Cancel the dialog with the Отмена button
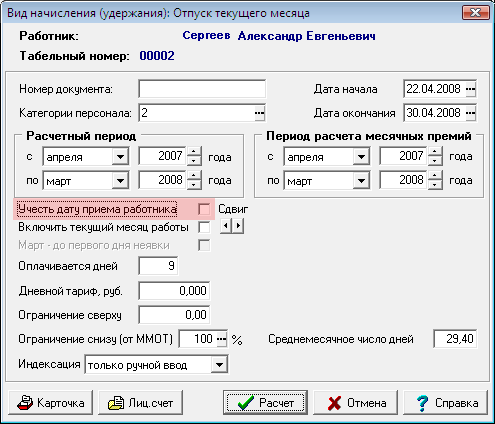The image size is (495, 424). tap(355, 403)
